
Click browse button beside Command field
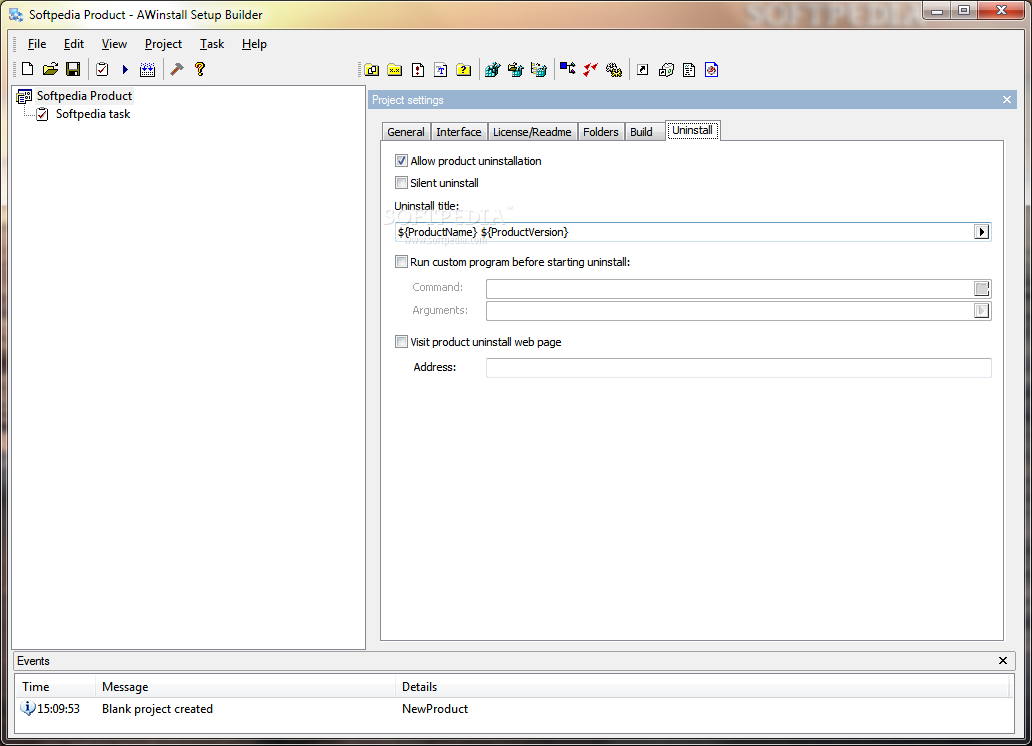(x=981, y=288)
